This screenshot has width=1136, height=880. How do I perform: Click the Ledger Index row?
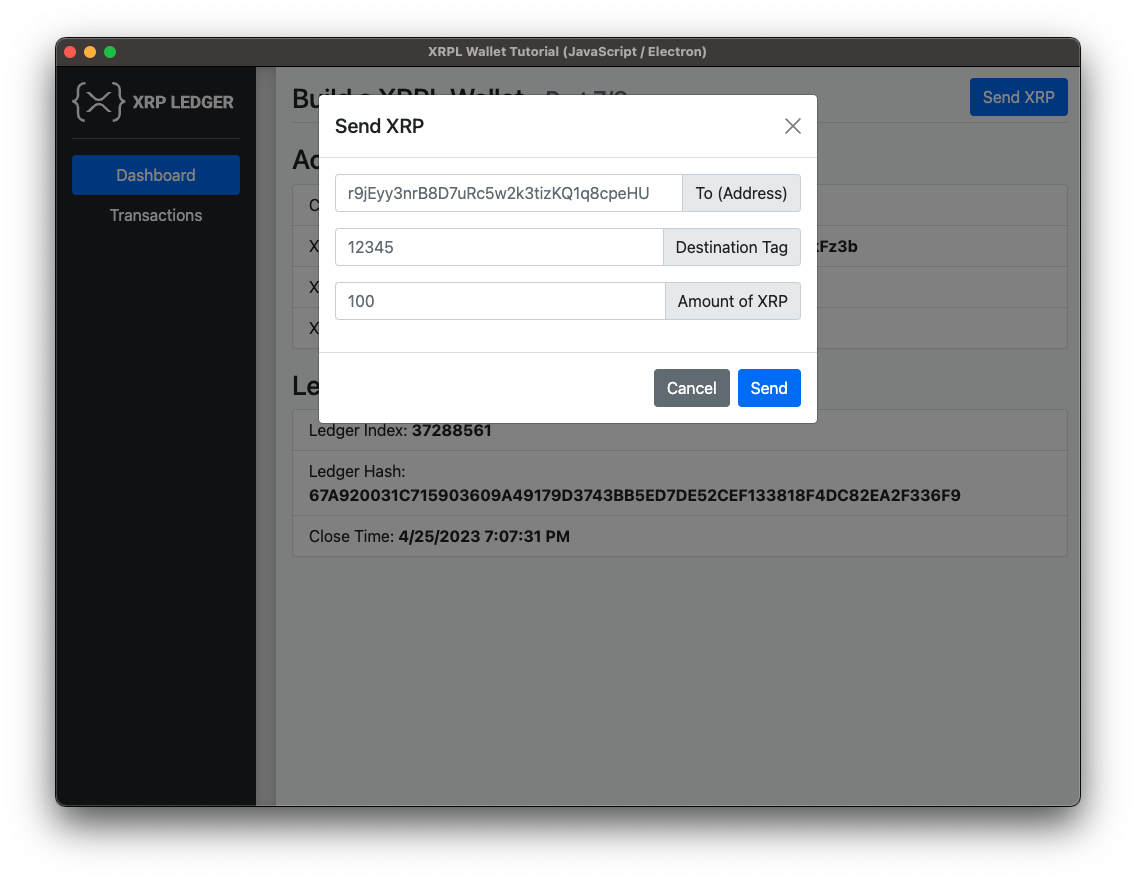[x=679, y=430]
